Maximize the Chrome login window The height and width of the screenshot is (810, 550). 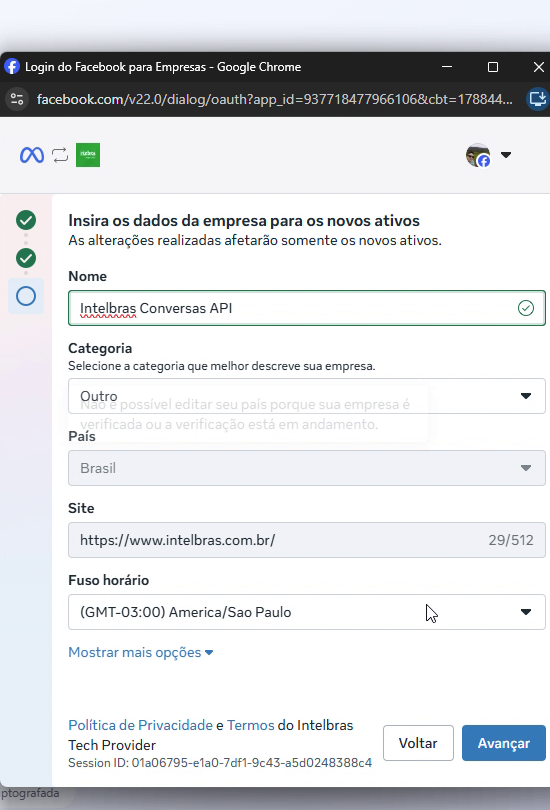tap(493, 67)
